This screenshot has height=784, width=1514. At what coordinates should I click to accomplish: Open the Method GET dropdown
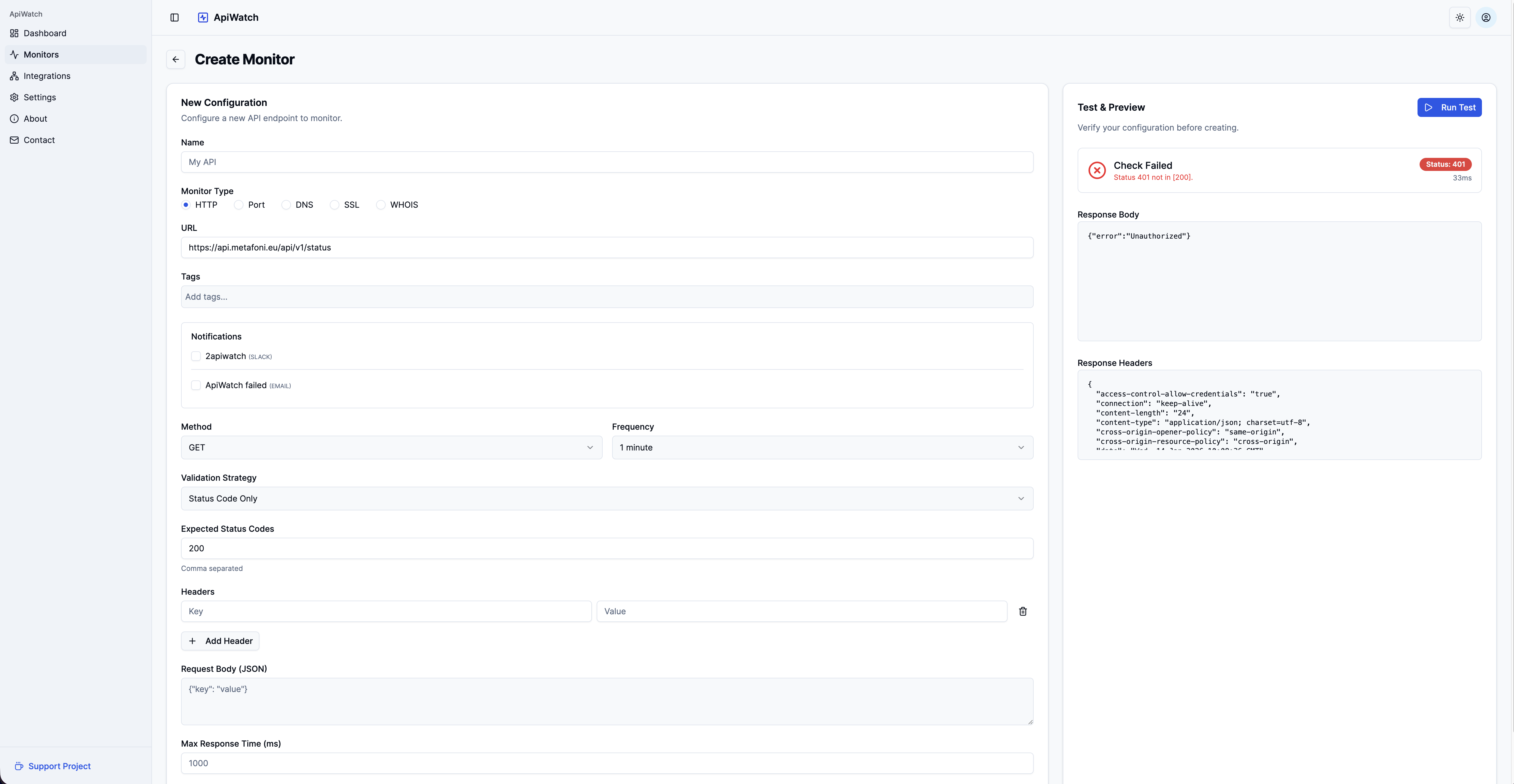(x=392, y=447)
